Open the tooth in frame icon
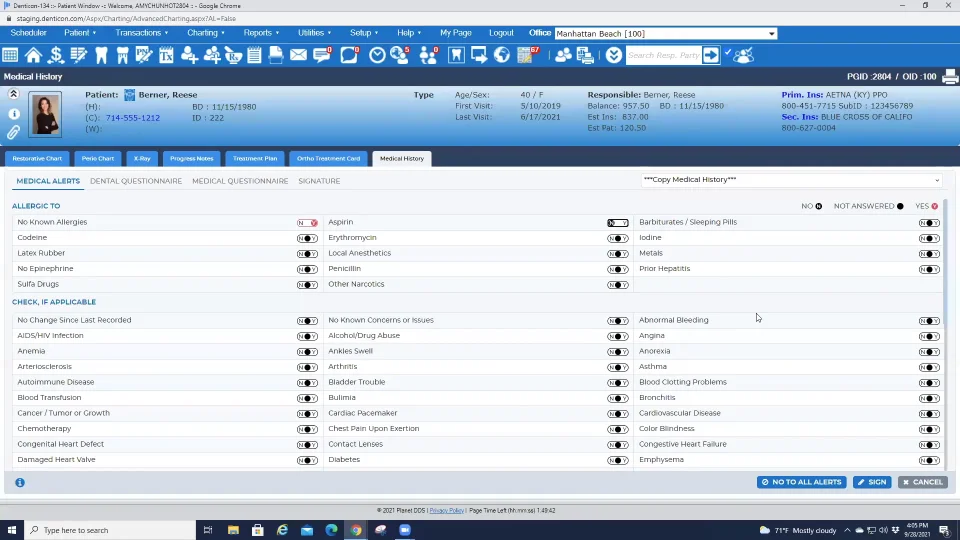The image size is (960, 540). pos(456,55)
